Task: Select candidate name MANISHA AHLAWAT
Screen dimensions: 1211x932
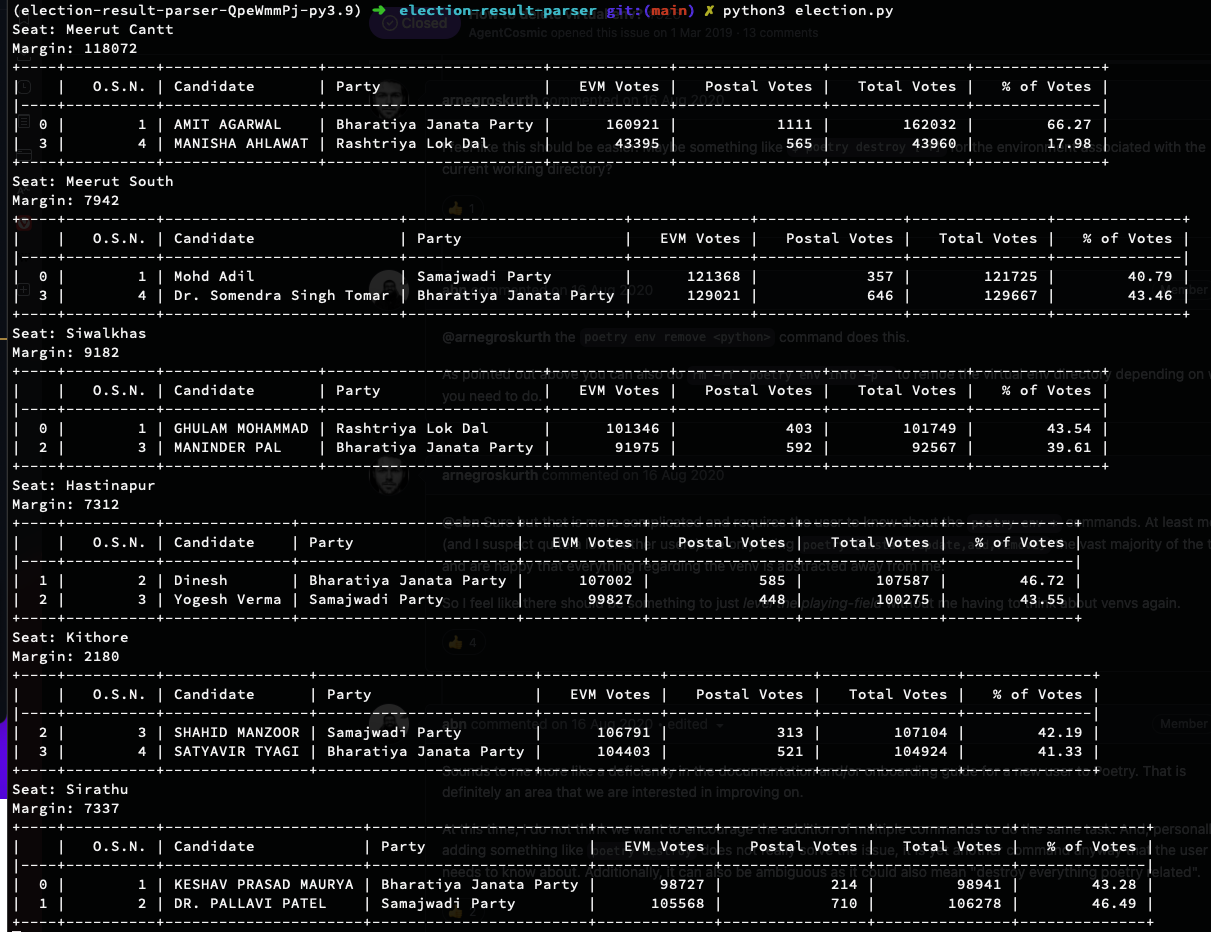Action: pos(241,144)
